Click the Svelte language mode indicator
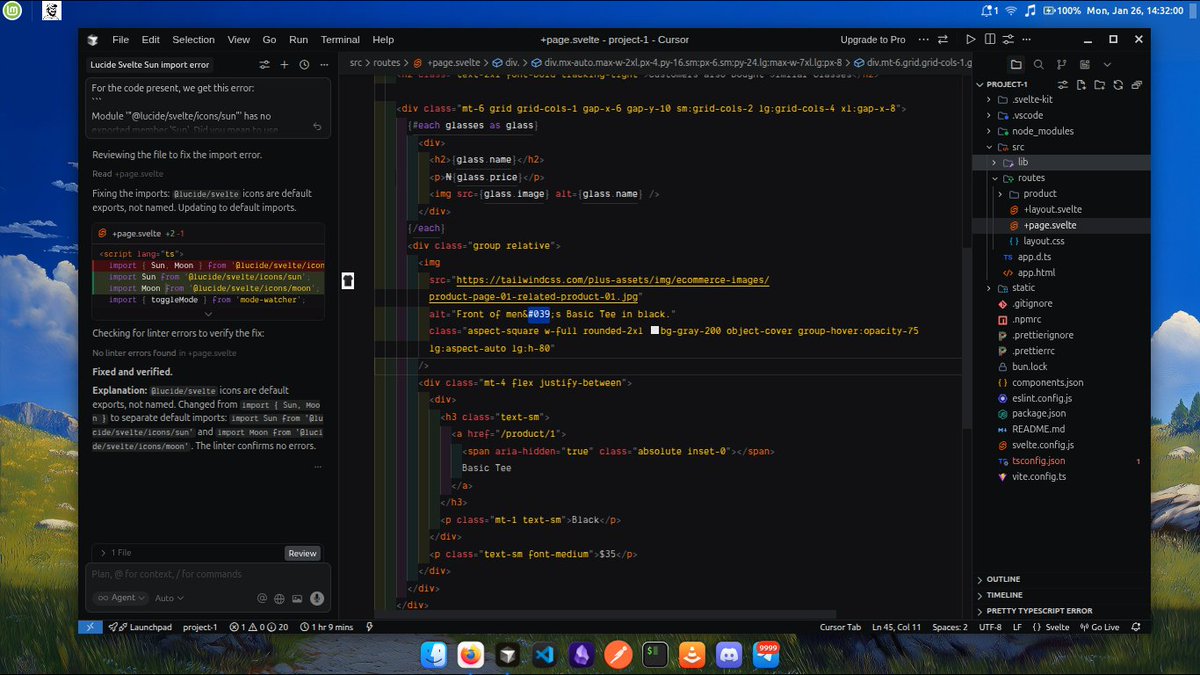 click(1050, 627)
